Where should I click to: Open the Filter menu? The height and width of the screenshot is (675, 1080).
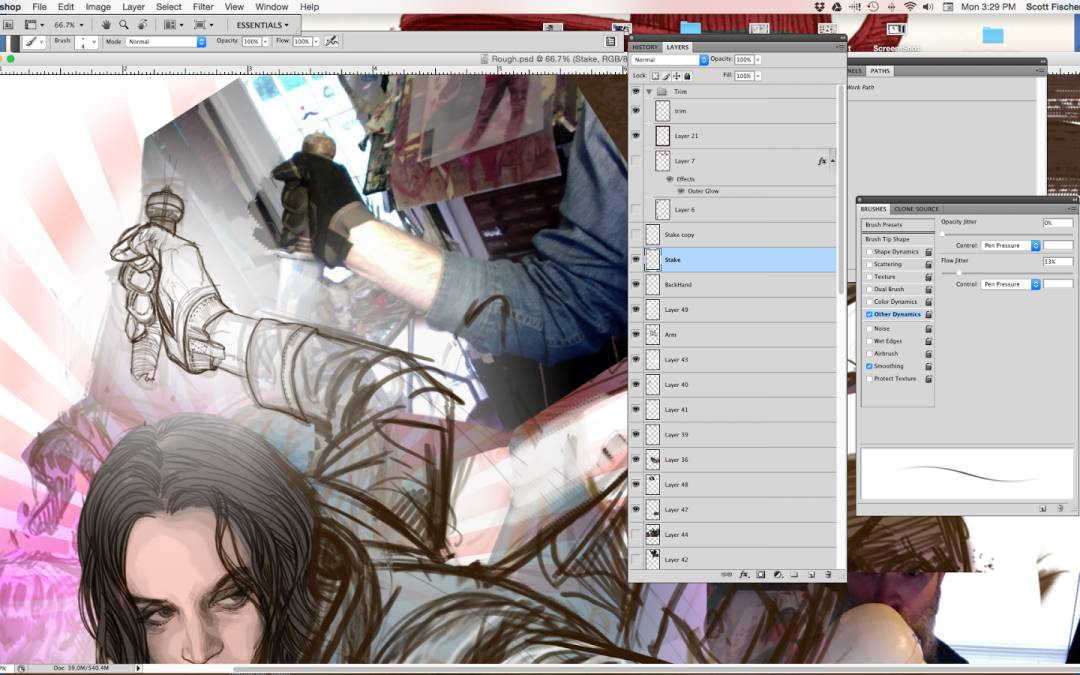(x=203, y=7)
